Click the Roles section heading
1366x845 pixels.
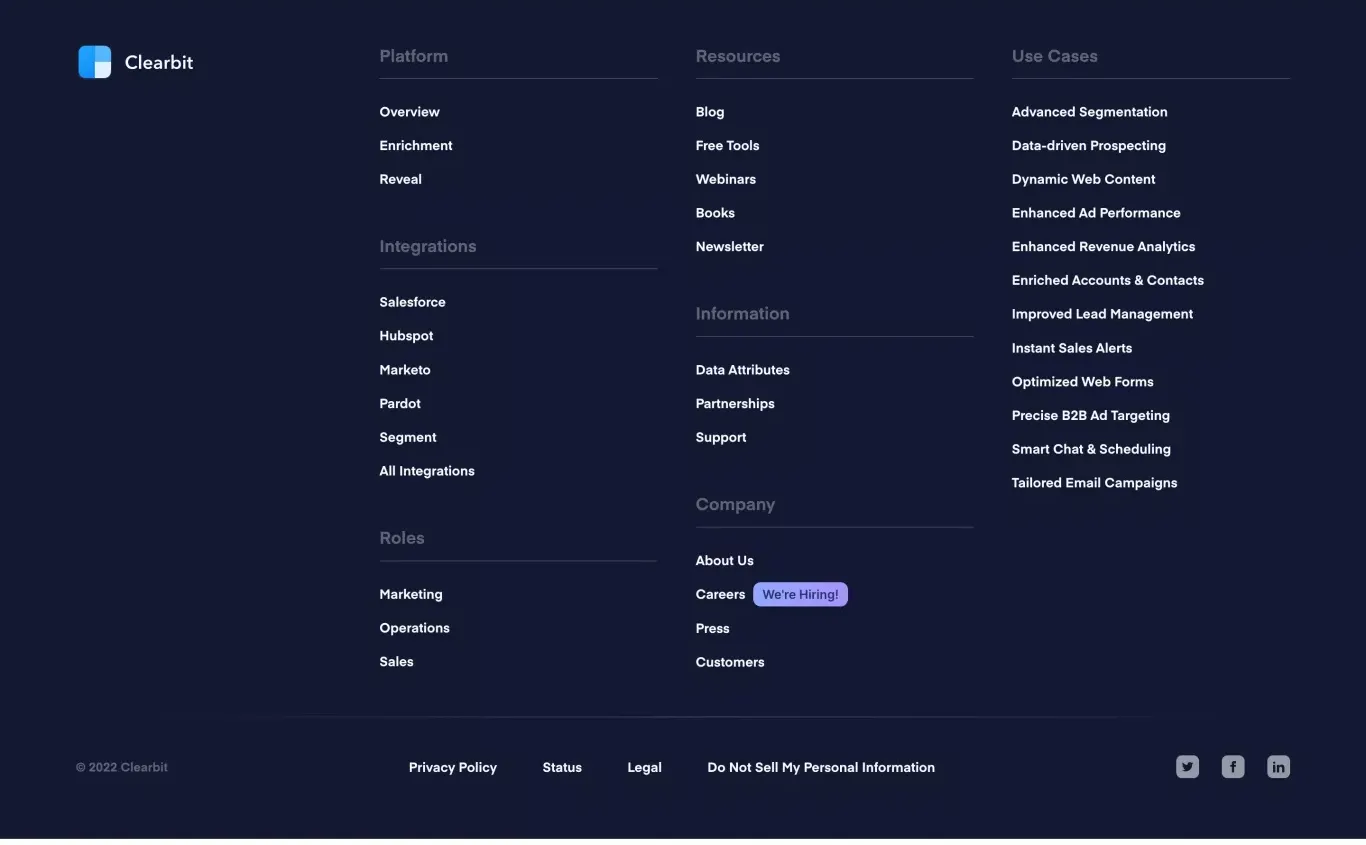pyautogui.click(x=402, y=538)
